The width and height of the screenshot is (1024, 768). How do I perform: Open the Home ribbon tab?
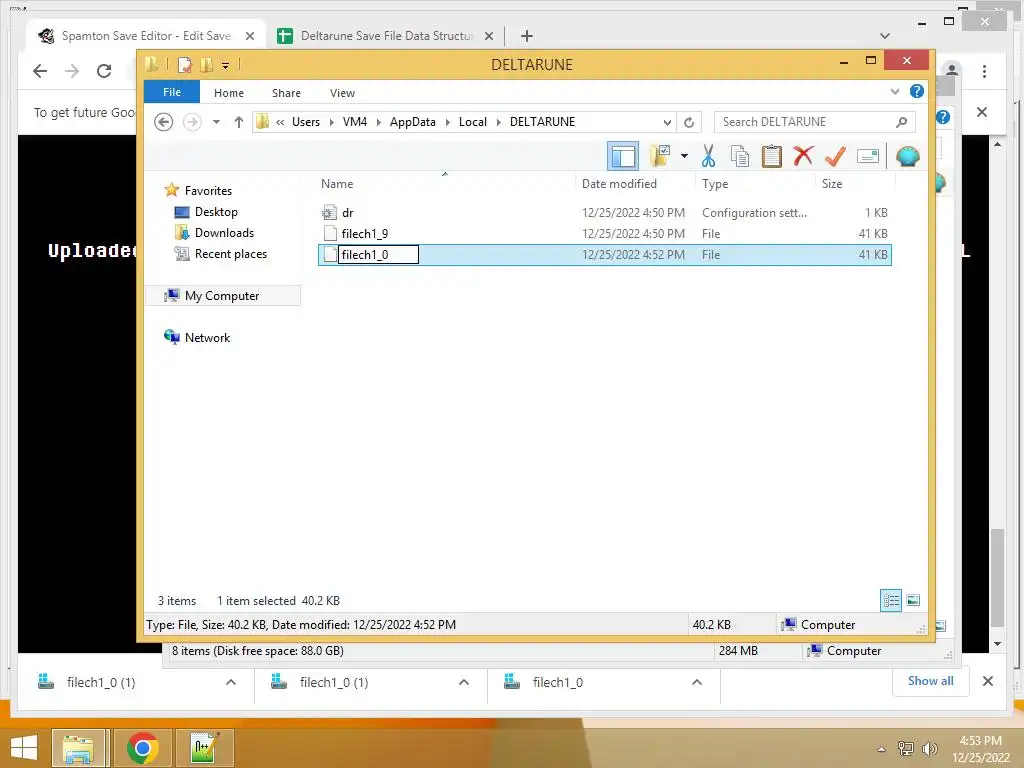[x=229, y=93]
